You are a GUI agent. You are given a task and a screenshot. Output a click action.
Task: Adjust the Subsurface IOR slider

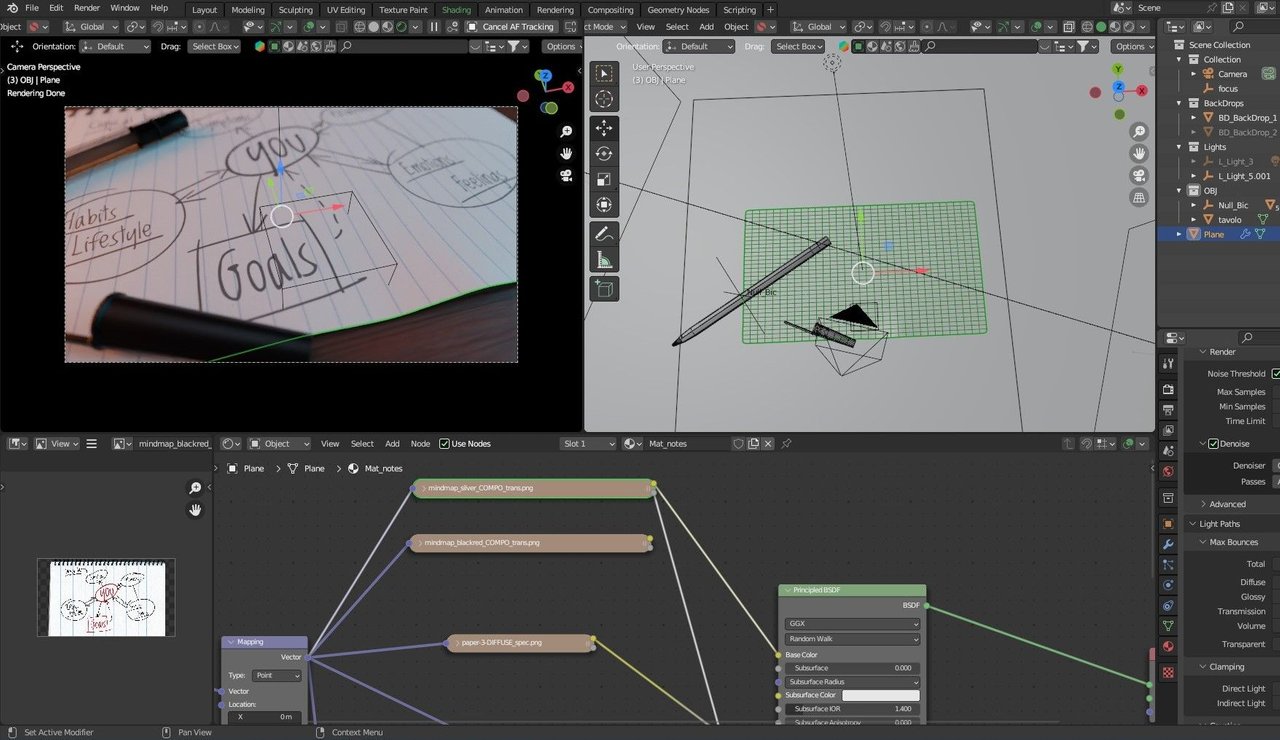[x=852, y=708]
